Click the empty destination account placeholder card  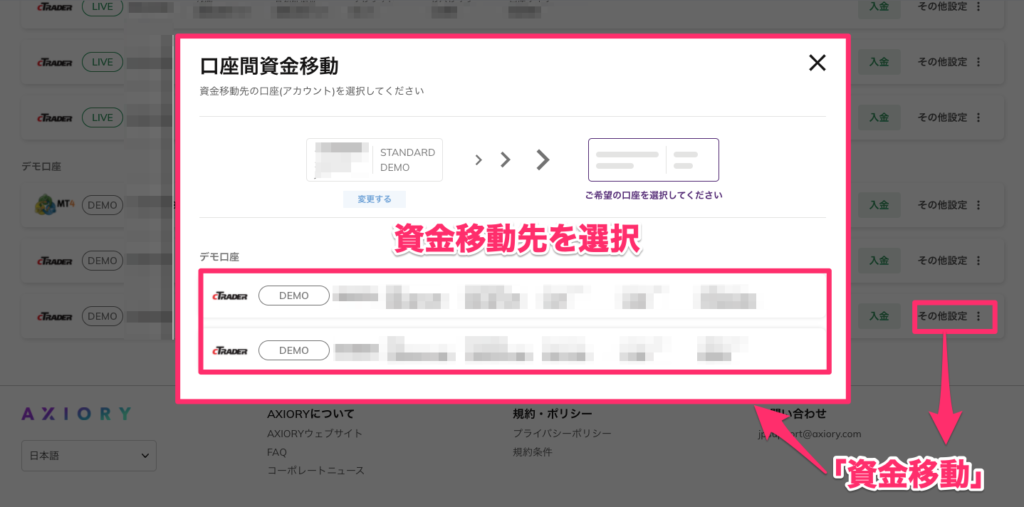point(653,159)
